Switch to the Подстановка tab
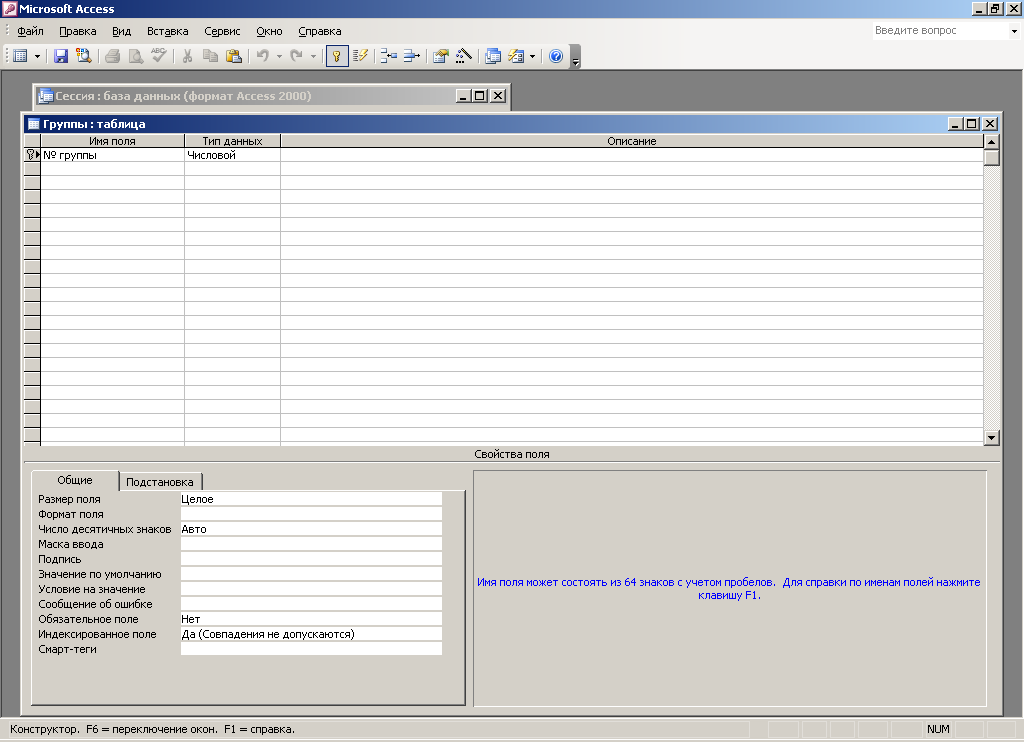The height and width of the screenshot is (742, 1024). coord(160,482)
